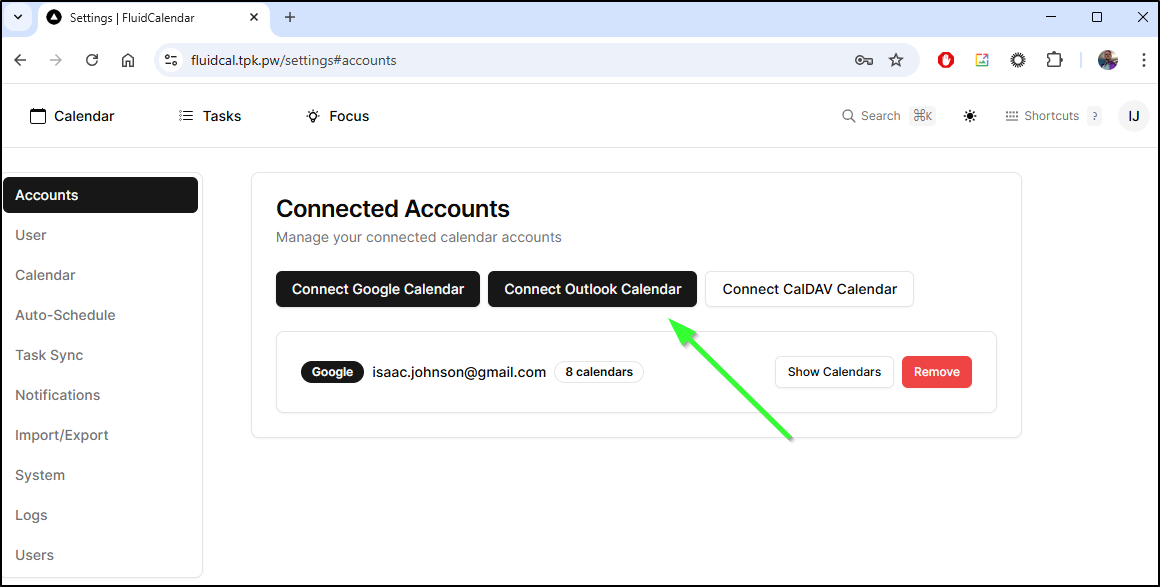The height and width of the screenshot is (587, 1160).
Task: Open the browser home page icon
Action: 128,60
